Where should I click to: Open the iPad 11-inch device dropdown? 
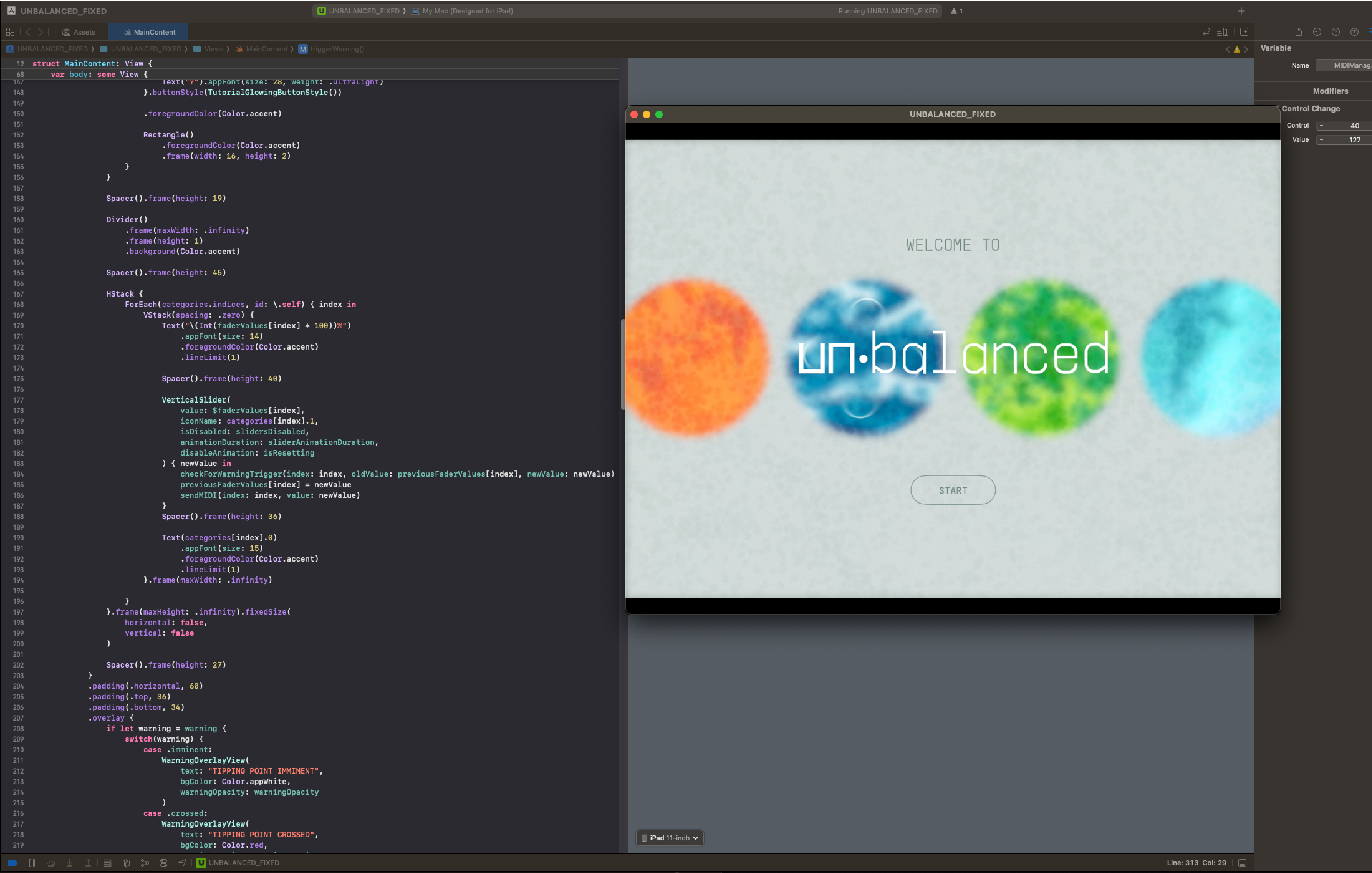click(669, 838)
